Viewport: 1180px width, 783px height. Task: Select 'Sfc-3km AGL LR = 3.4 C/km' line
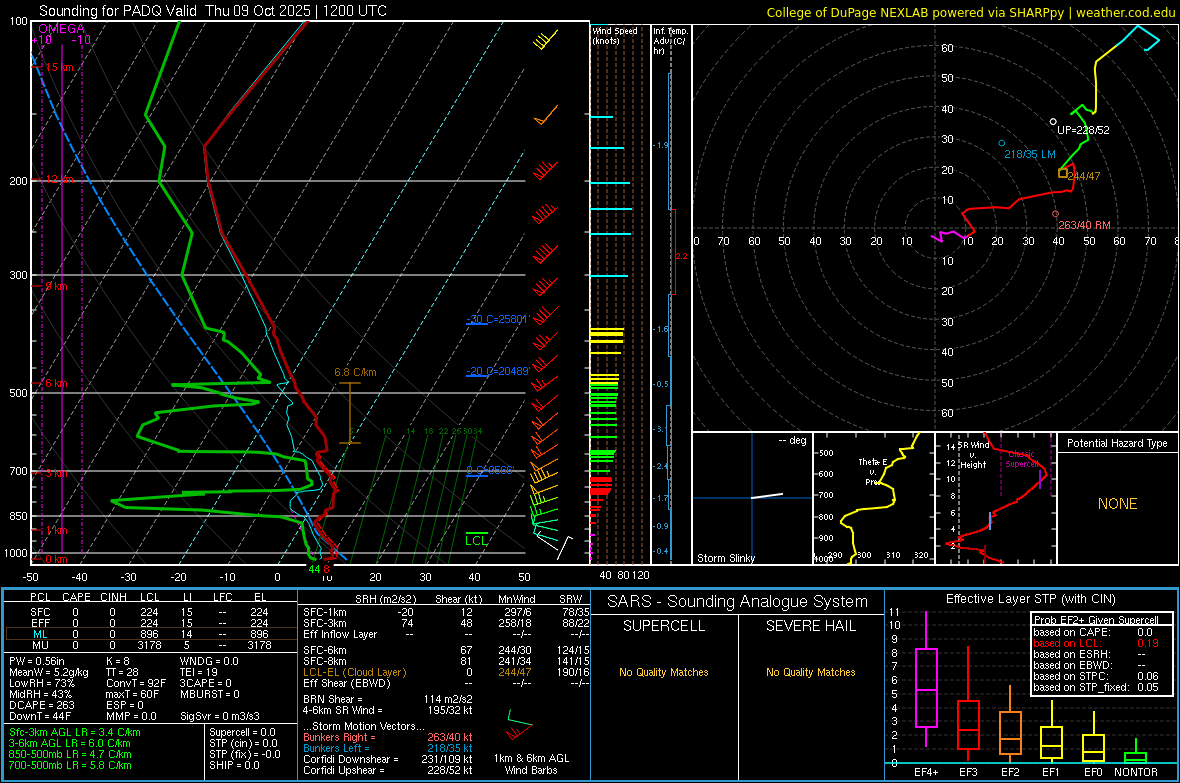pos(75,732)
